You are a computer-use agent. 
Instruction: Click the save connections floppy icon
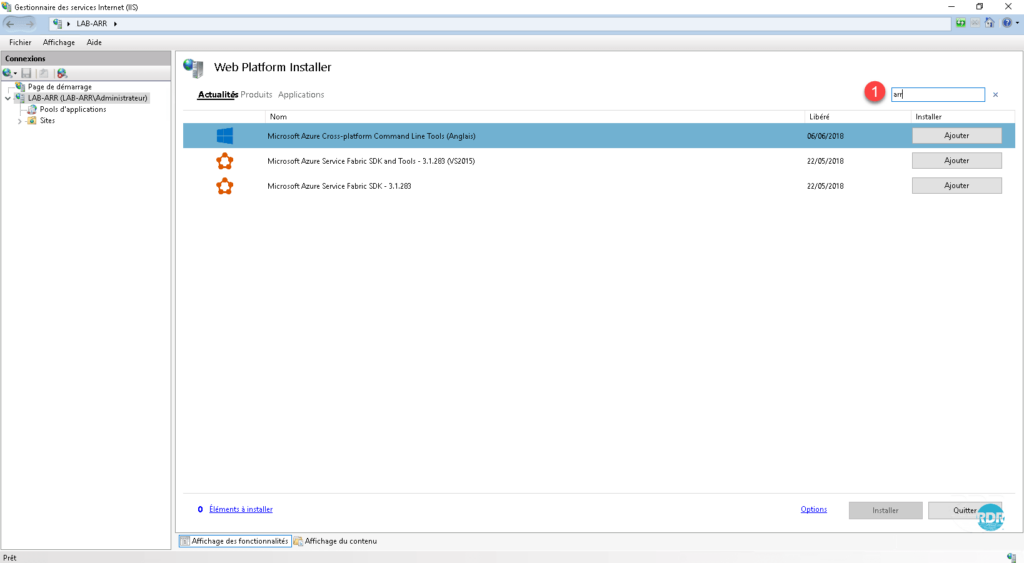[26, 73]
